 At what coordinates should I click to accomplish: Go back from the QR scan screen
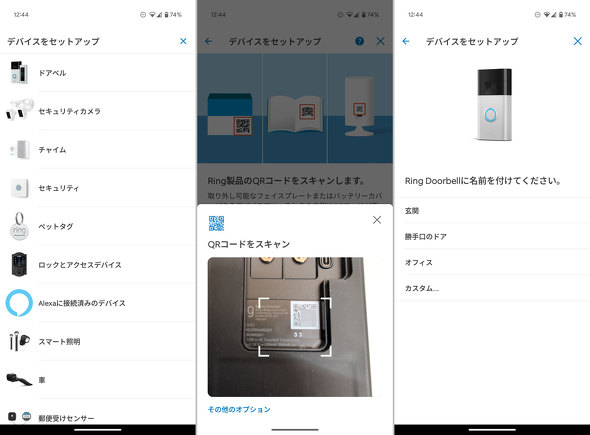click(x=208, y=41)
